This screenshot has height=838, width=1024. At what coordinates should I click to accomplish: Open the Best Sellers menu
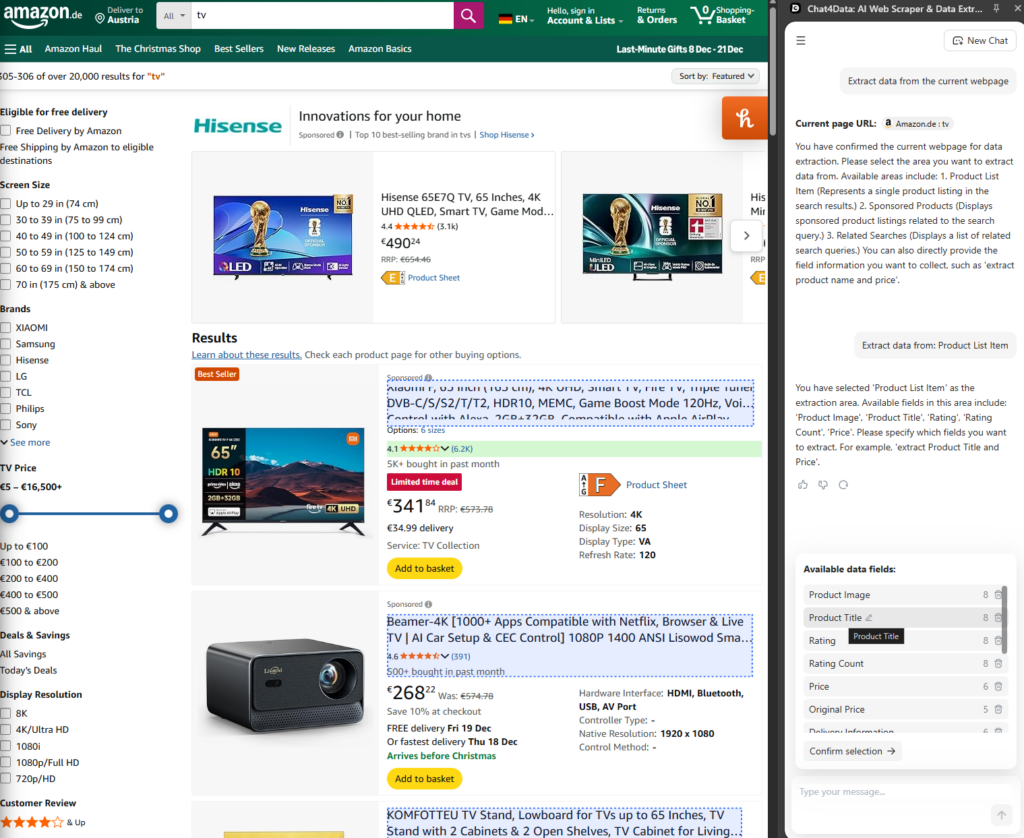click(239, 47)
